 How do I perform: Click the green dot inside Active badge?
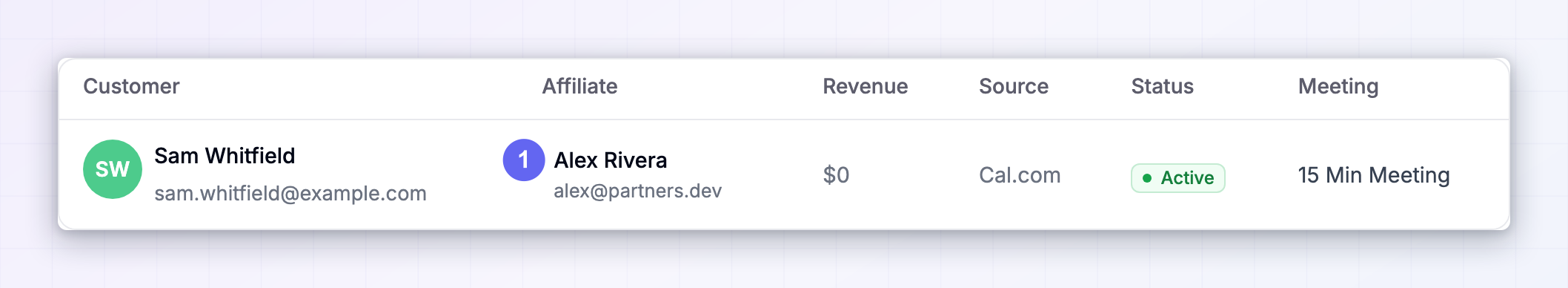(x=1147, y=178)
